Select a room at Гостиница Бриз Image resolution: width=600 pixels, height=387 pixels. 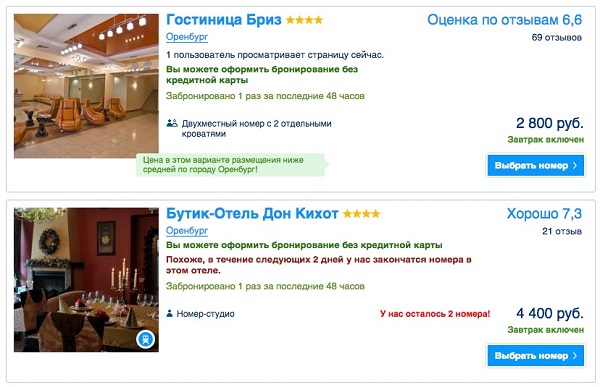536,165
